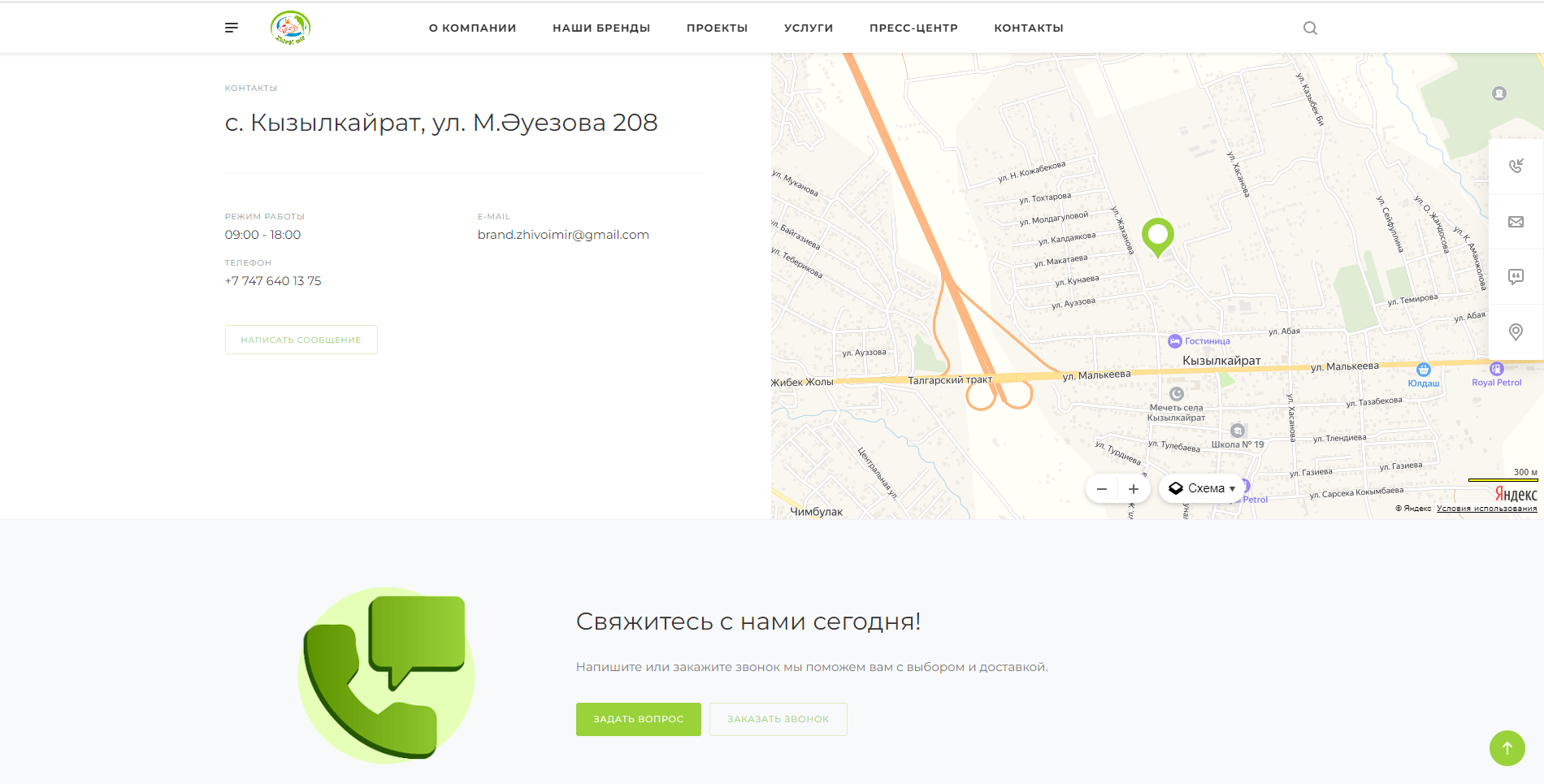Image resolution: width=1544 pixels, height=784 pixels.
Task: Open the ПРЕСС-ЦЕНТР menu item
Action: pos(913,28)
